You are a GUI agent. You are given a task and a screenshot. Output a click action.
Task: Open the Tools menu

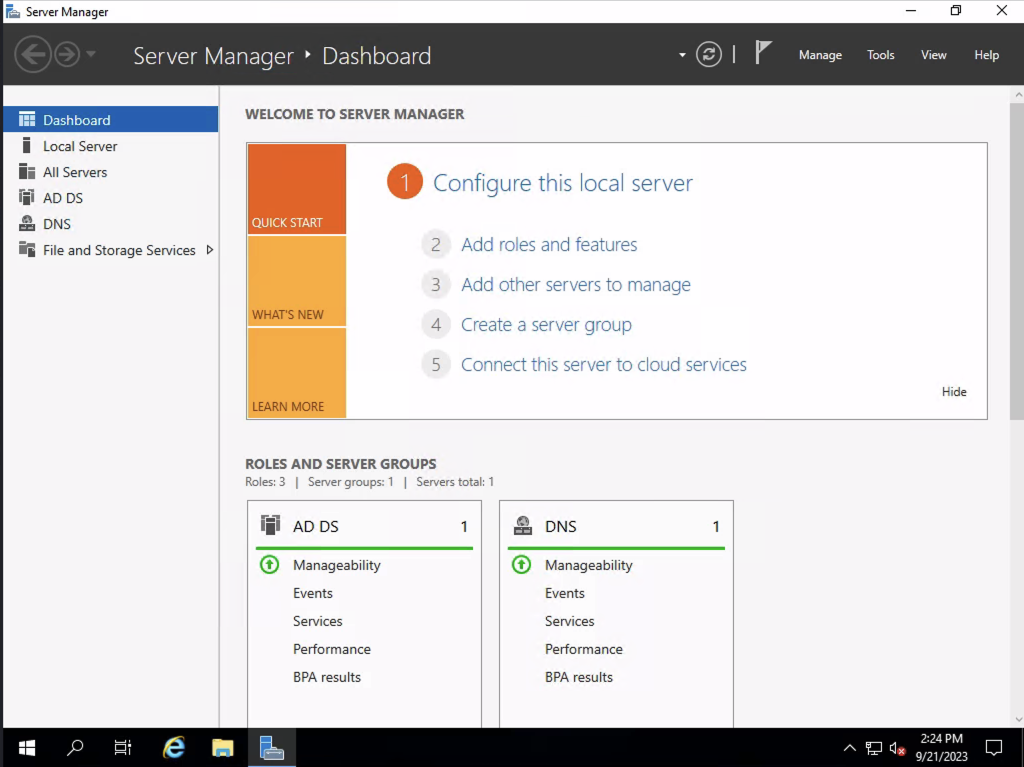880,55
